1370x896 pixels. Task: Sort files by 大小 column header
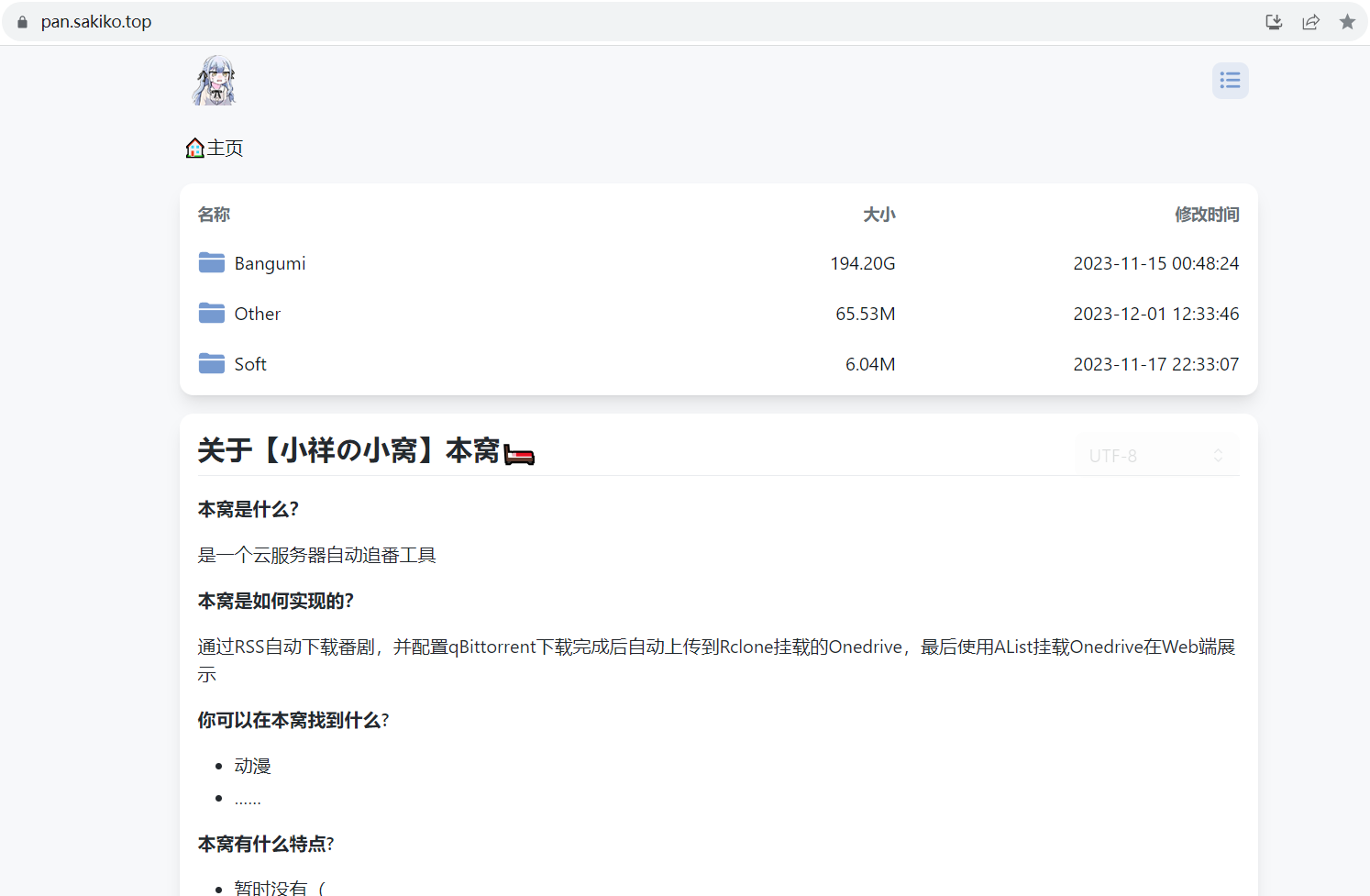[878, 215]
